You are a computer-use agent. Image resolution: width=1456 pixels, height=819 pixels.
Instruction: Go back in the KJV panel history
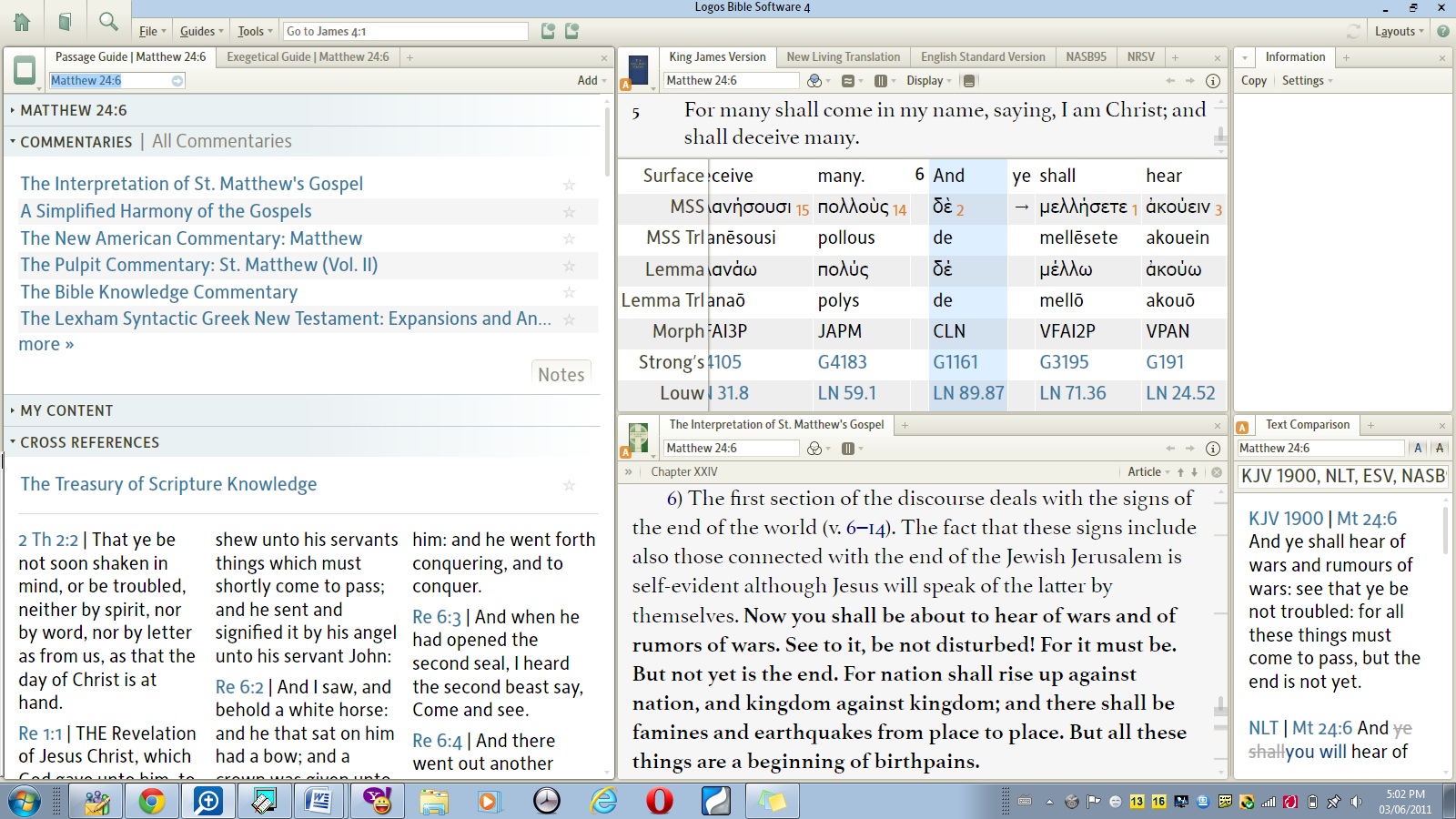coord(1171,81)
